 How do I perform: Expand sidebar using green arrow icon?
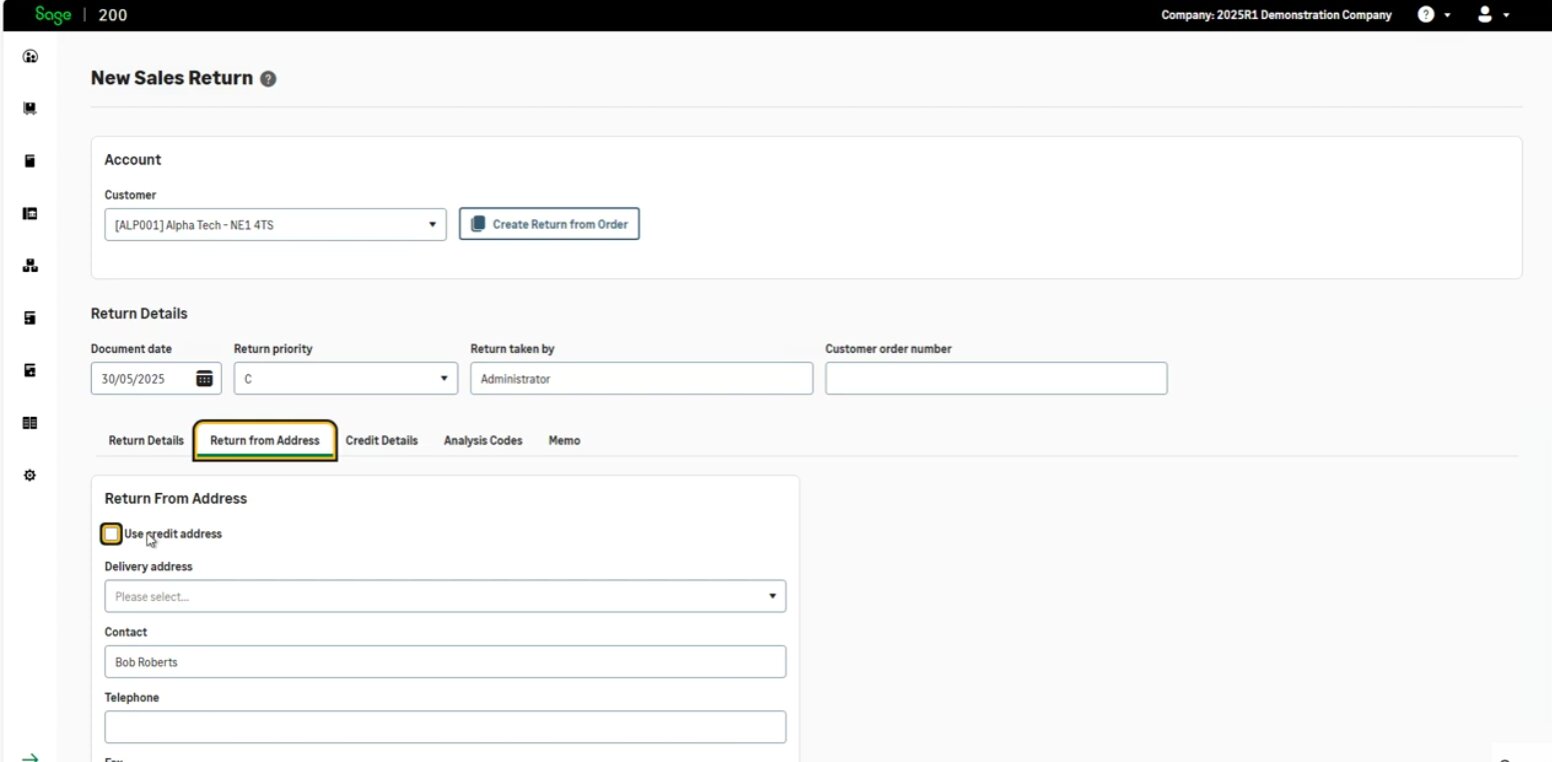(30, 757)
